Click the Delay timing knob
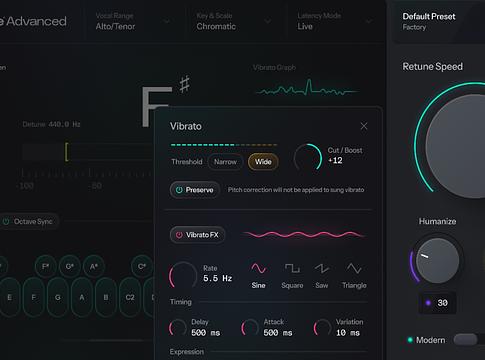 pyautogui.click(x=178, y=328)
